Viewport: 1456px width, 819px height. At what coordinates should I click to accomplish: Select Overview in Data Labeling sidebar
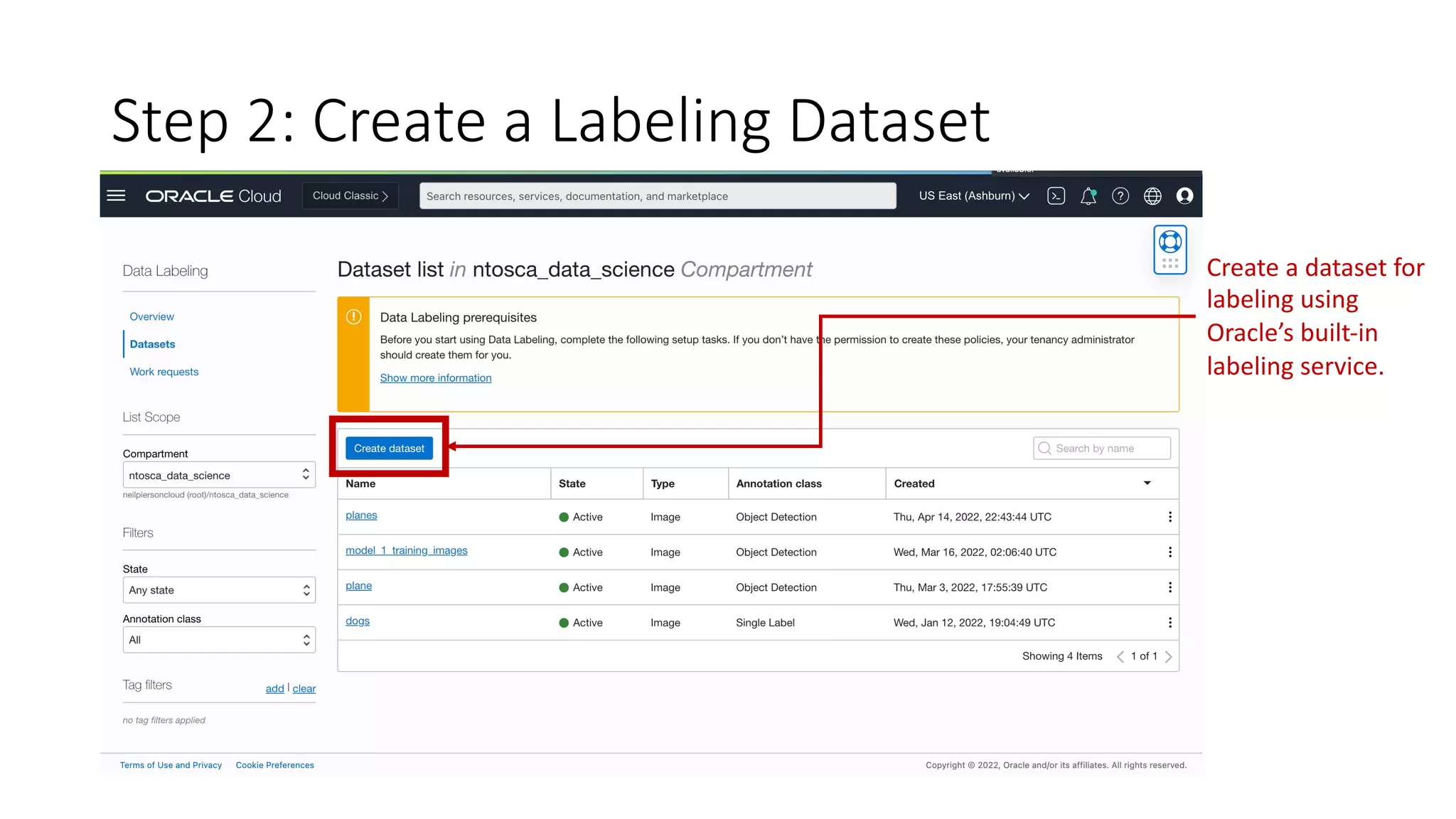coord(151,316)
